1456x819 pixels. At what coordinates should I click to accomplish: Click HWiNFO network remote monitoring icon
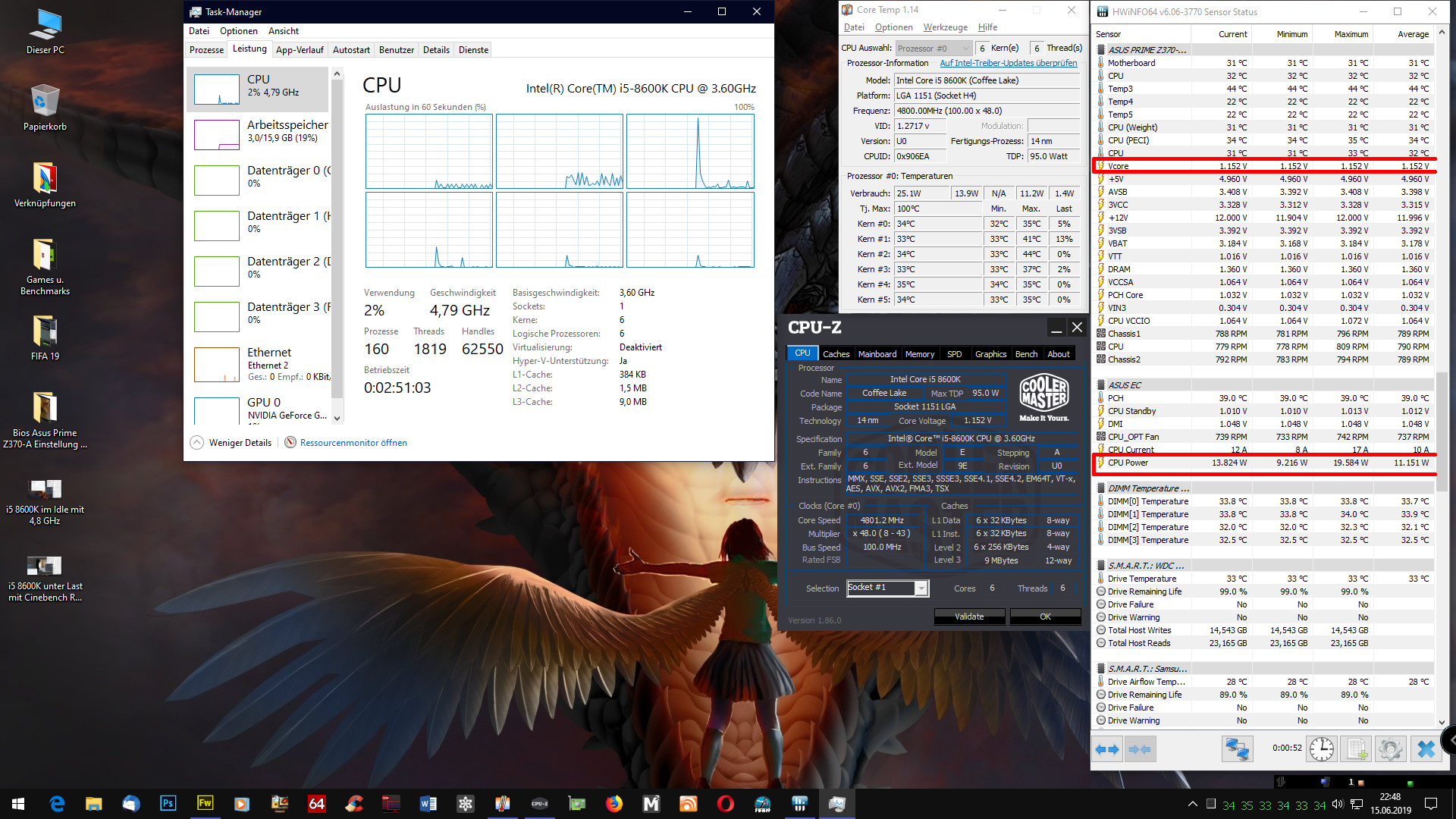(x=1237, y=749)
